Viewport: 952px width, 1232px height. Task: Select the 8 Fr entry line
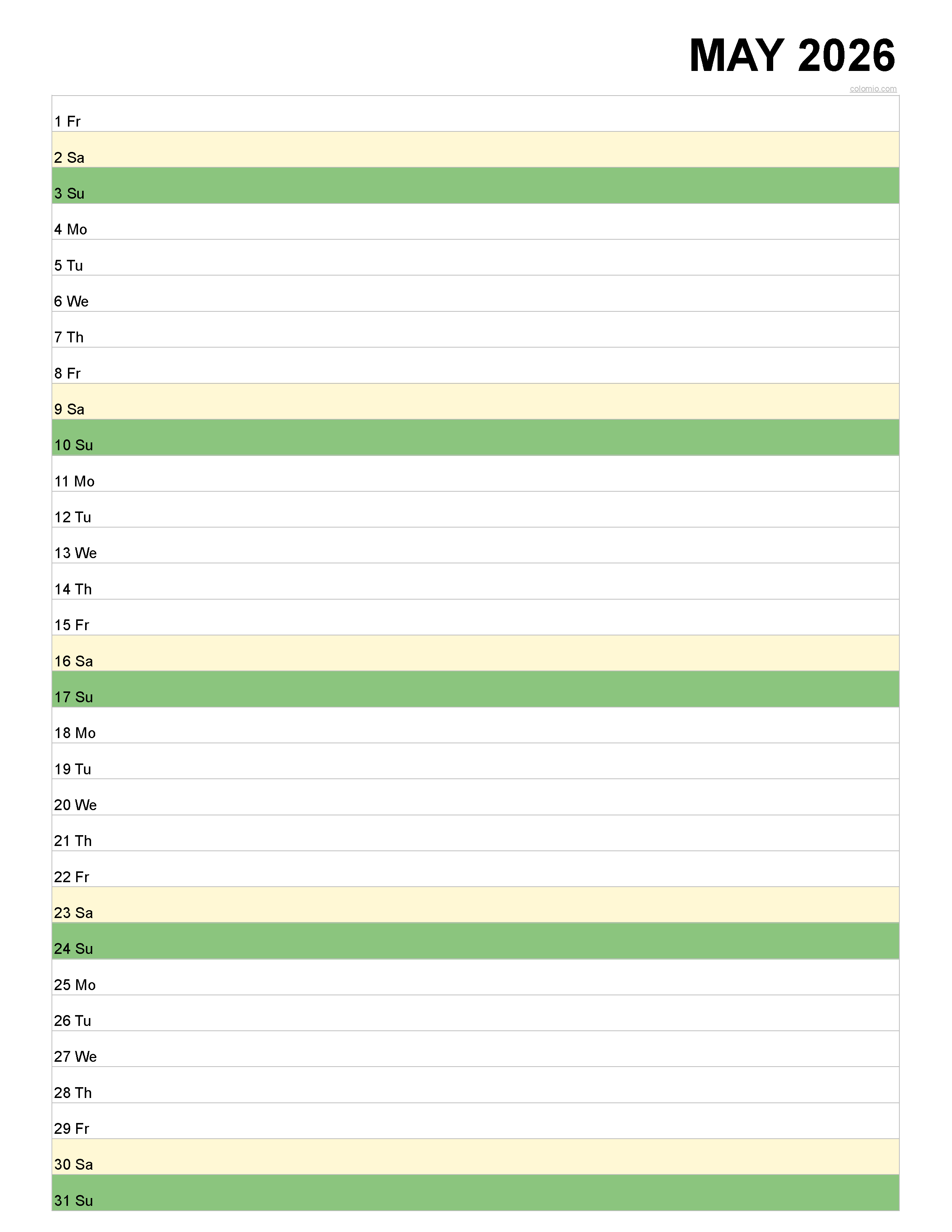(475, 365)
